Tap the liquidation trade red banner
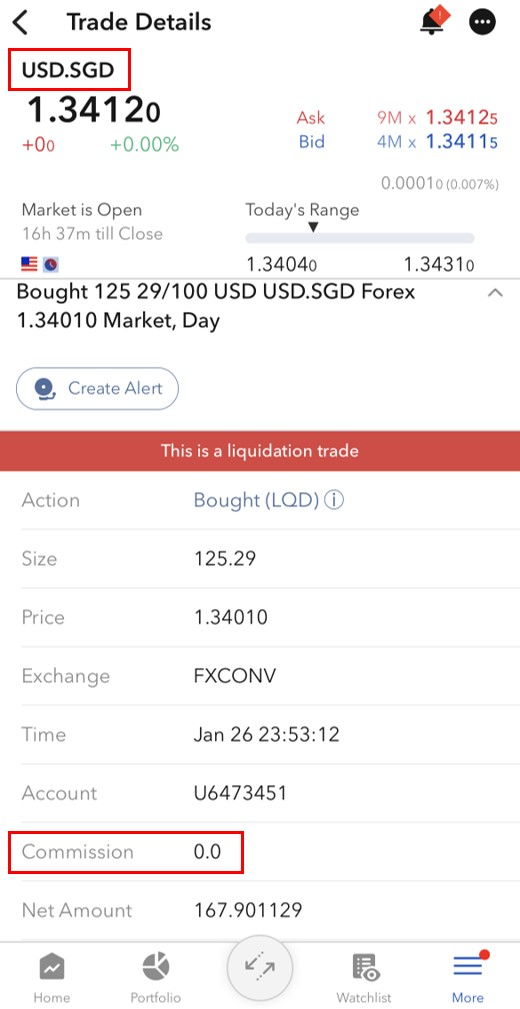520x1009 pixels. 260,450
